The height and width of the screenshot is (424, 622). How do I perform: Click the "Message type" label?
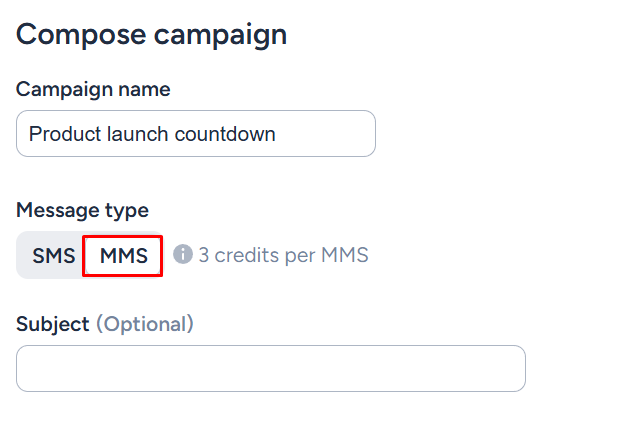tap(82, 210)
